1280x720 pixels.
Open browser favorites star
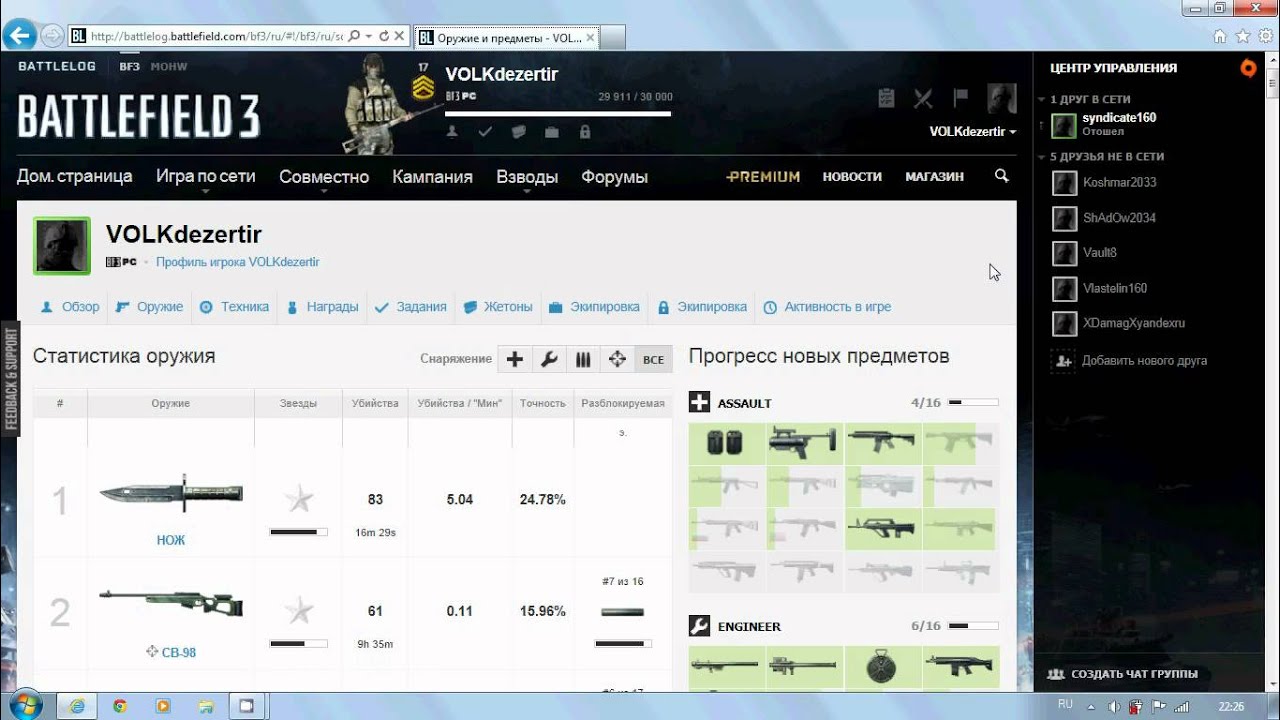(1243, 36)
